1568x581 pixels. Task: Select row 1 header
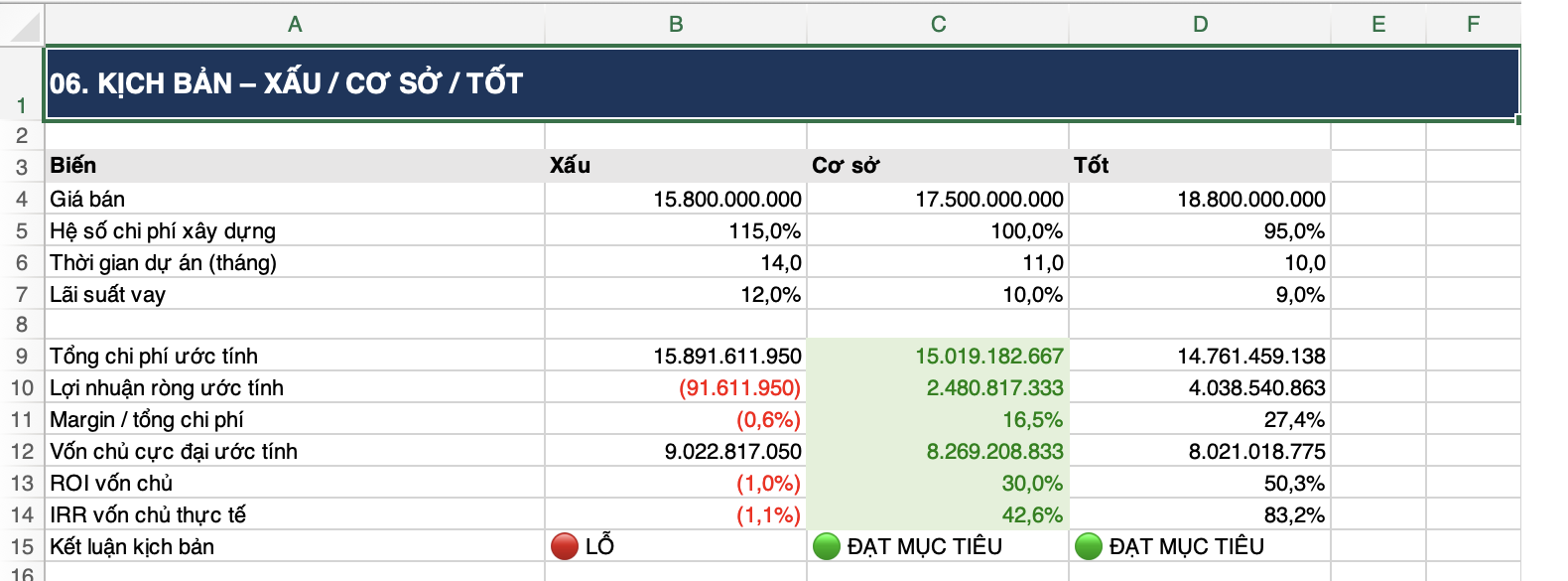click(22, 83)
